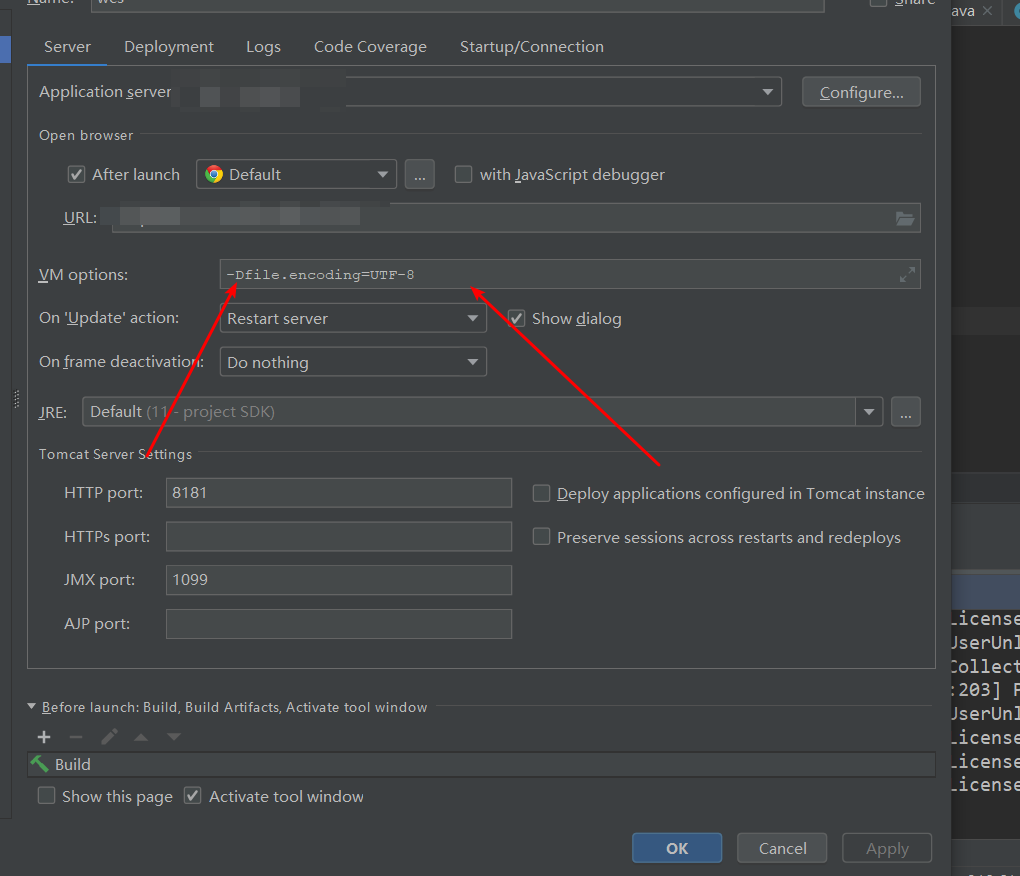Click the pencil icon to edit the Build task
The image size is (1020, 876).
(109, 737)
